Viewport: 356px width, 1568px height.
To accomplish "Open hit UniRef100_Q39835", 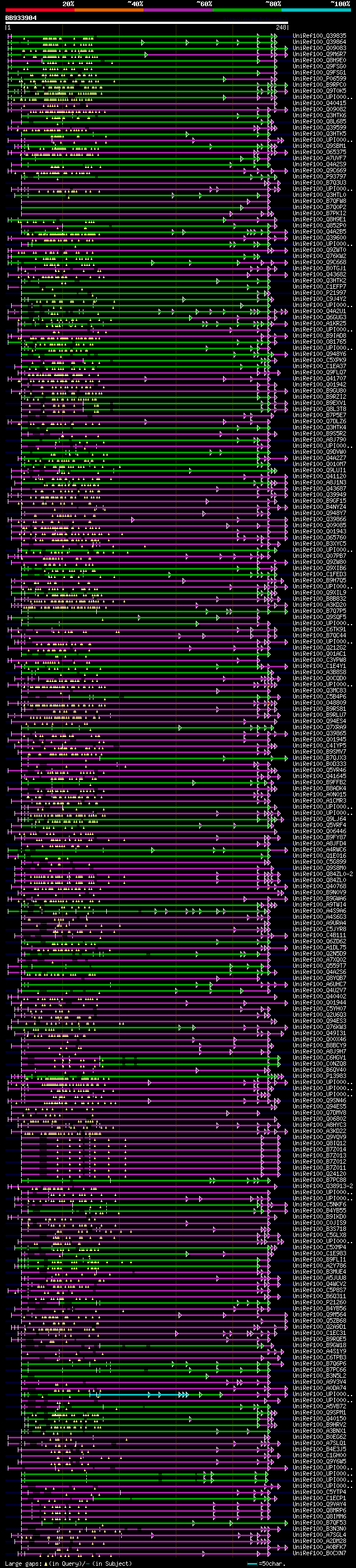I will pos(319,36).
